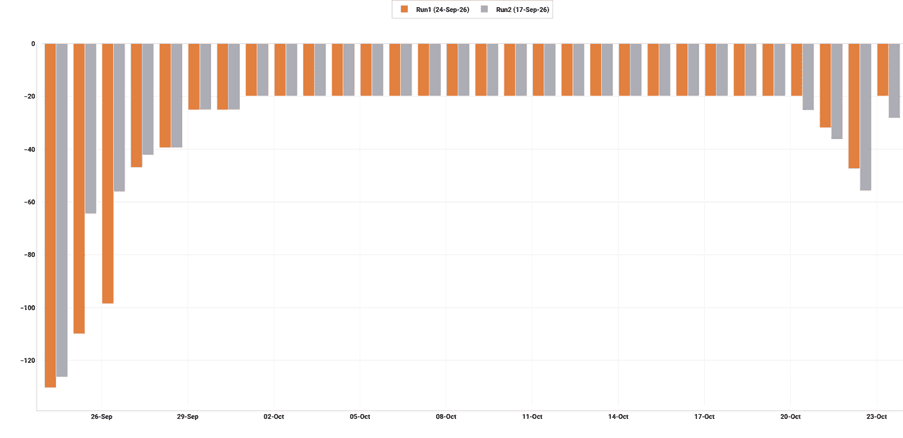Click the 23-Oct axis label

(877, 416)
